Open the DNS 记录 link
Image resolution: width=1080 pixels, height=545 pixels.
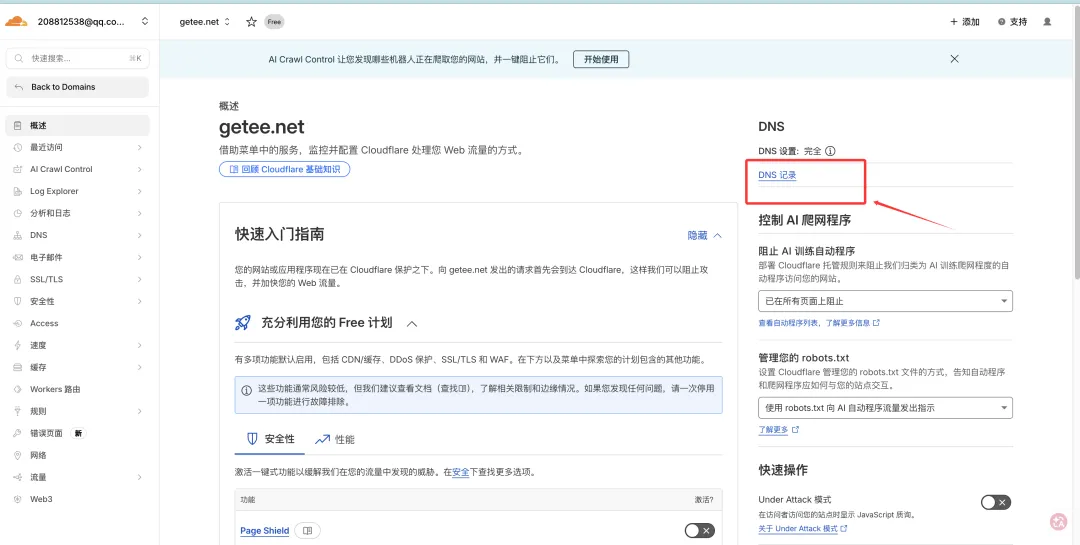[x=777, y=176]
